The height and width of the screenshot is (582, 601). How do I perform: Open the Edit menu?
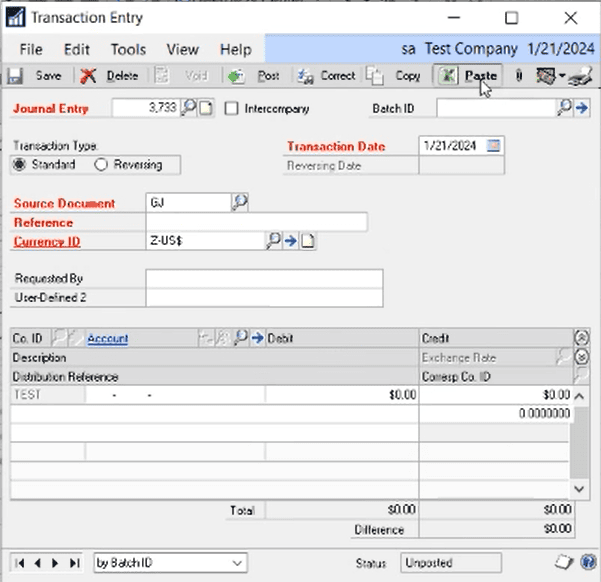pyautogui.click(x=76, y=49)
